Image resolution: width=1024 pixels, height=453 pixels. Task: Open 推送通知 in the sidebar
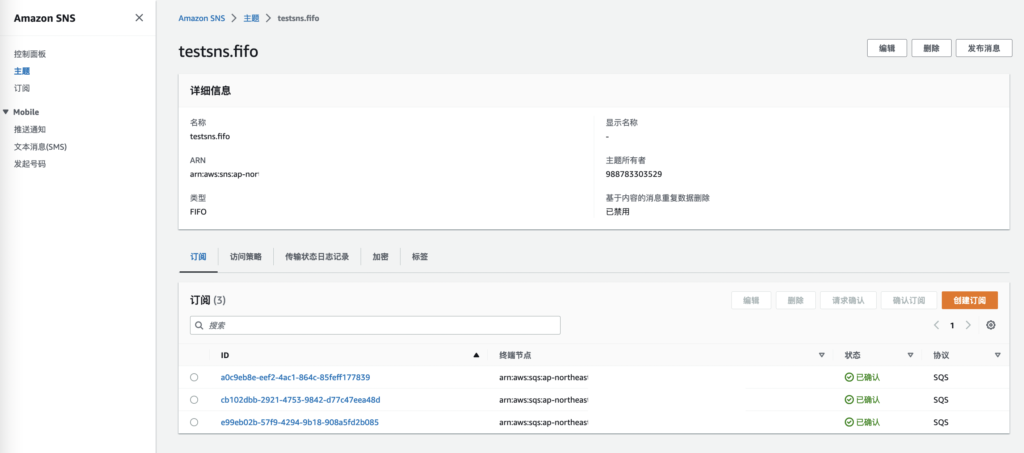coord(30,129)
